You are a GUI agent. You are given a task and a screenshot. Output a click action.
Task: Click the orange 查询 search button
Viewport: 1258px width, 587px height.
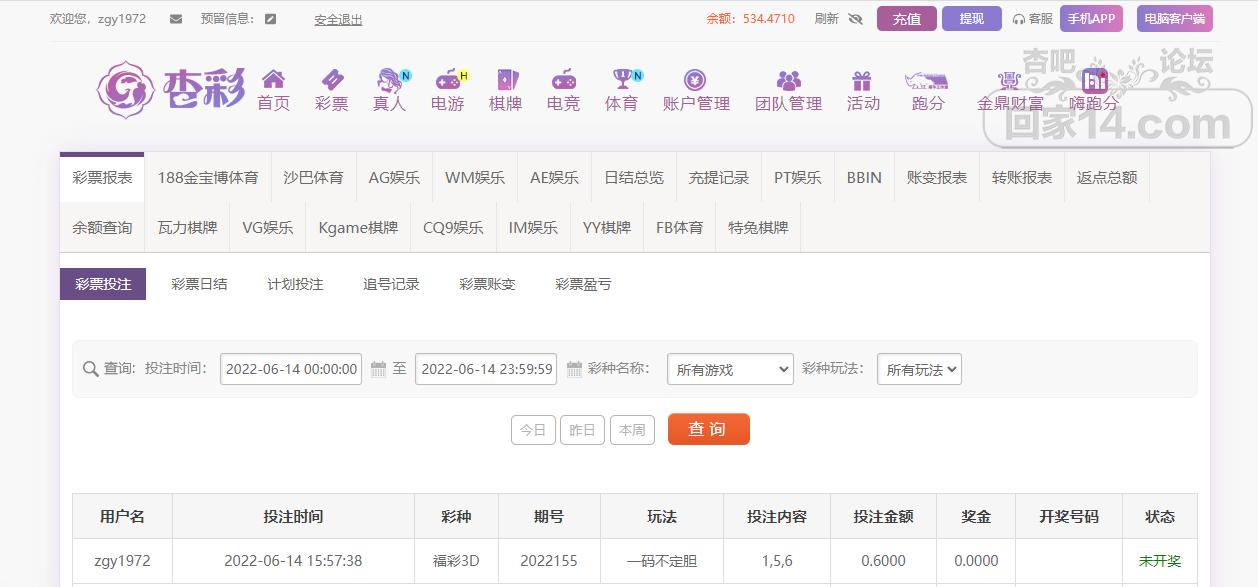point(708,429)
